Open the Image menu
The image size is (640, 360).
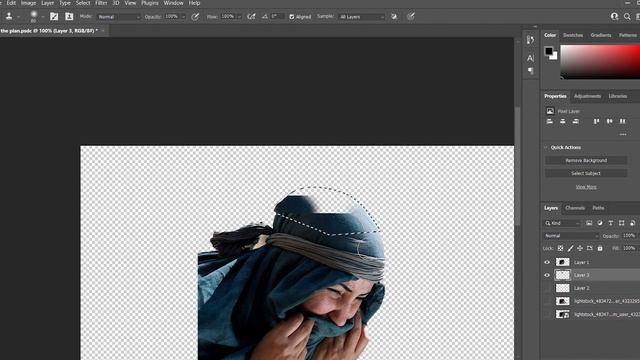(28, 3)
